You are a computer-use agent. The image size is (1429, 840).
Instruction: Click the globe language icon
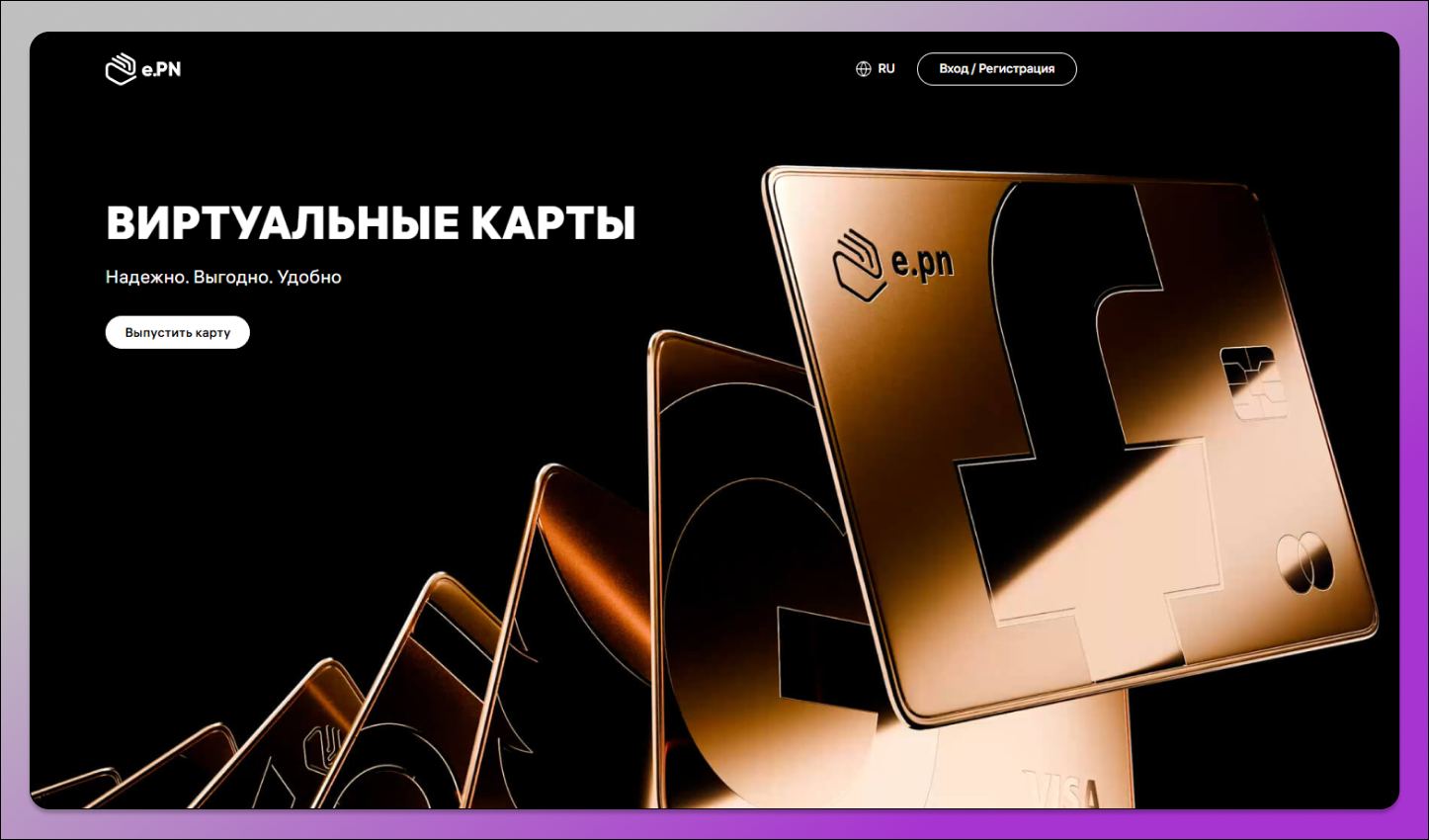pyautogui.click(x=863, y=69)
